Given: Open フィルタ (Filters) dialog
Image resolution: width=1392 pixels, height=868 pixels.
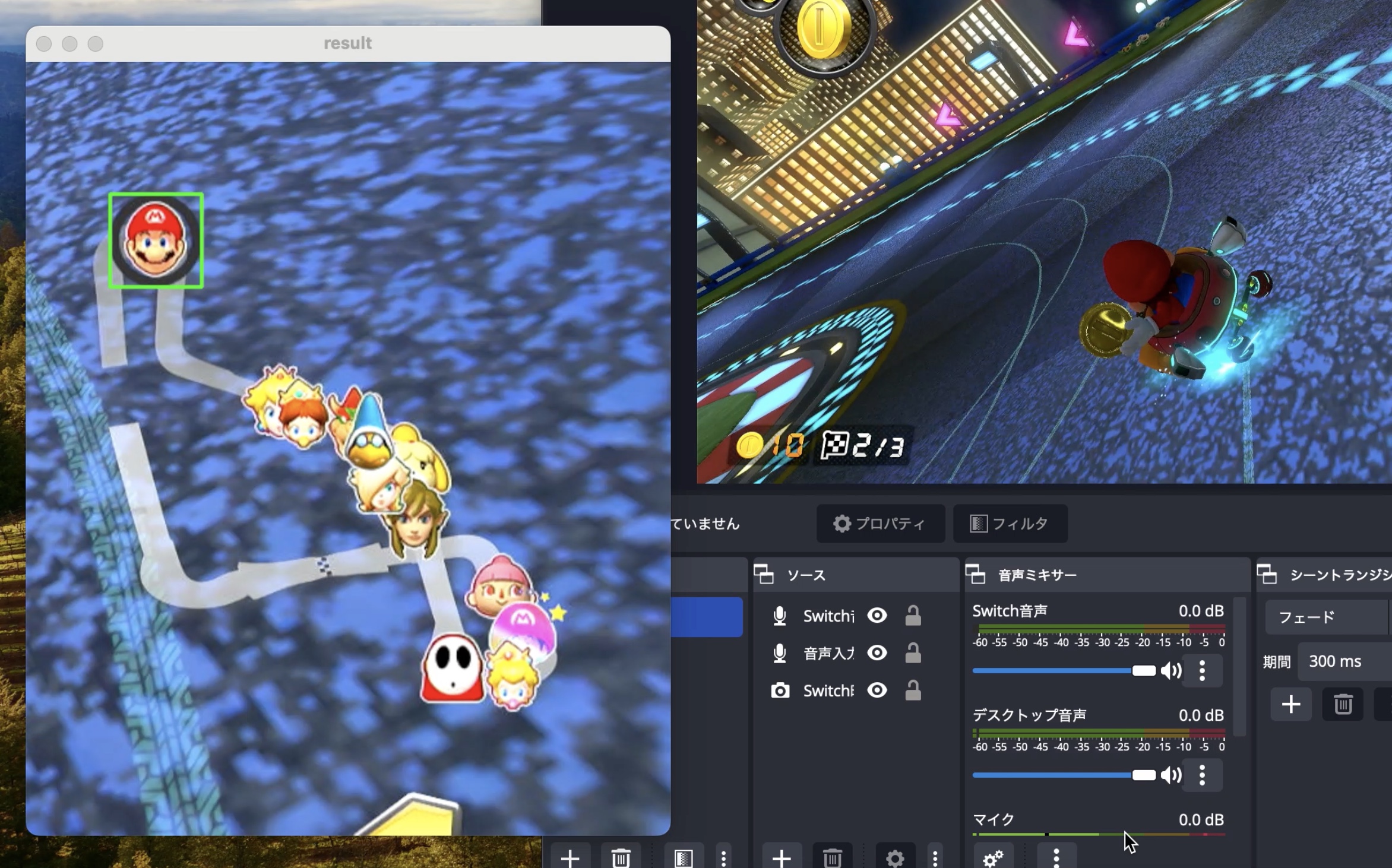Looking at the screenshot, I should (1010, 524).
